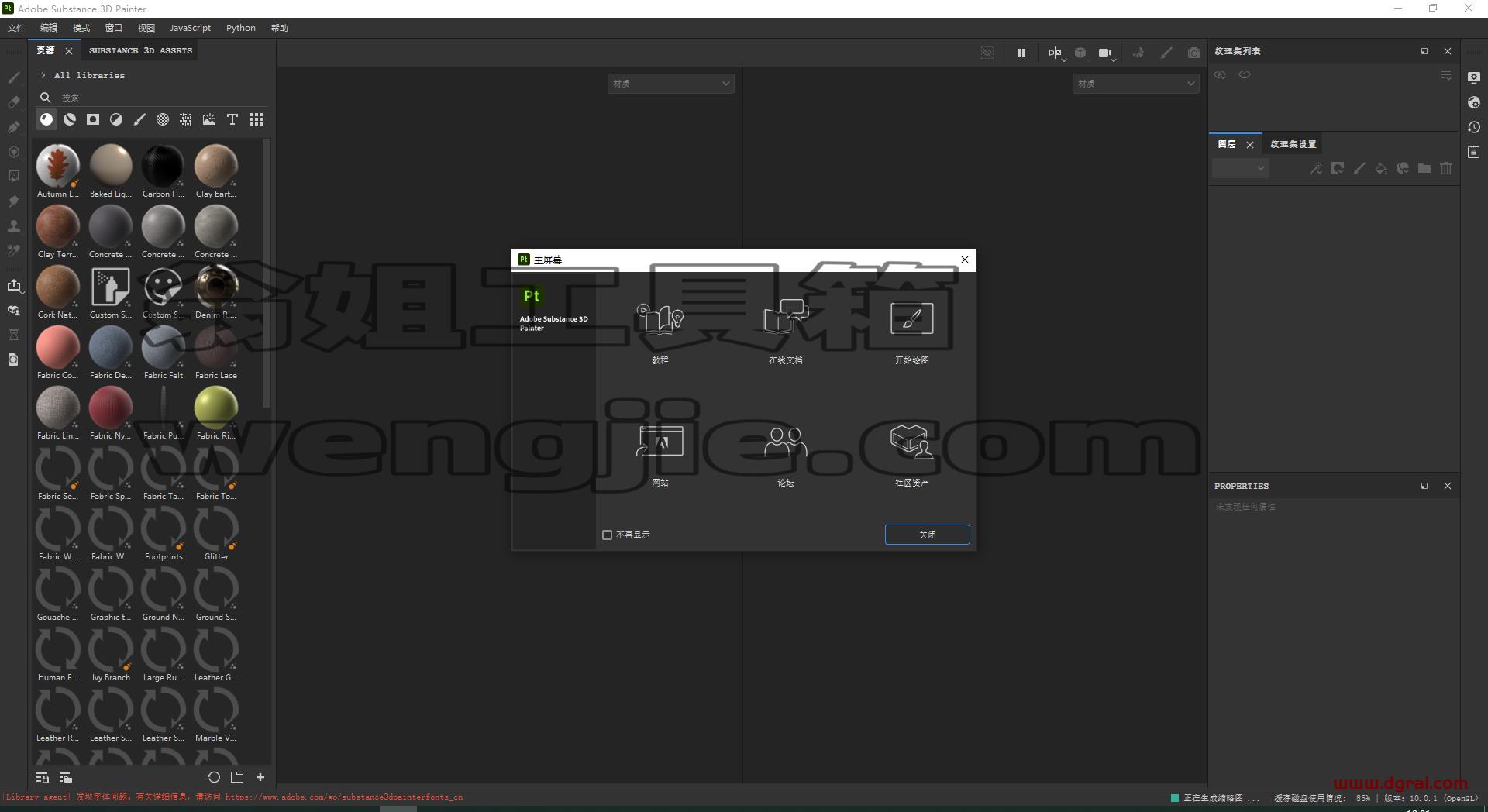Open the 教程 tutorials icon

click(660, 318)
